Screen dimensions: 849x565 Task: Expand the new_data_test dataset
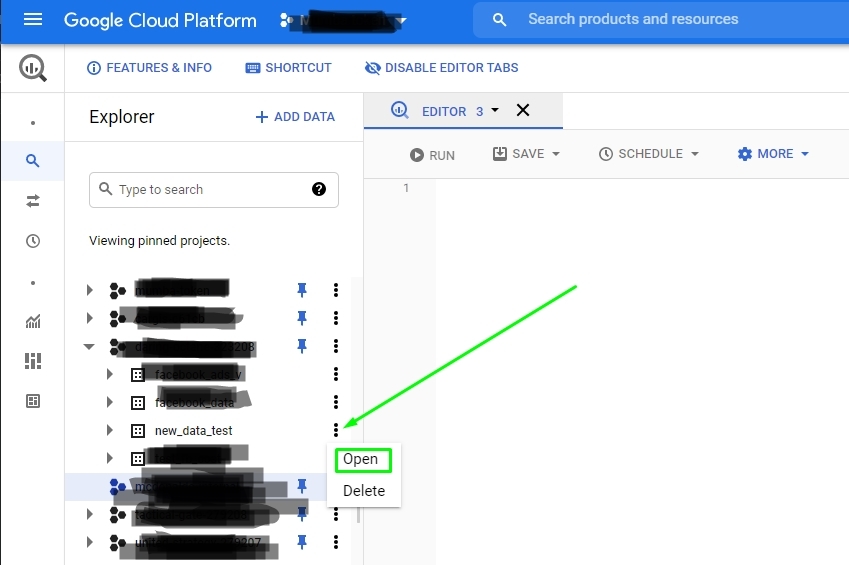click(109, 430)
